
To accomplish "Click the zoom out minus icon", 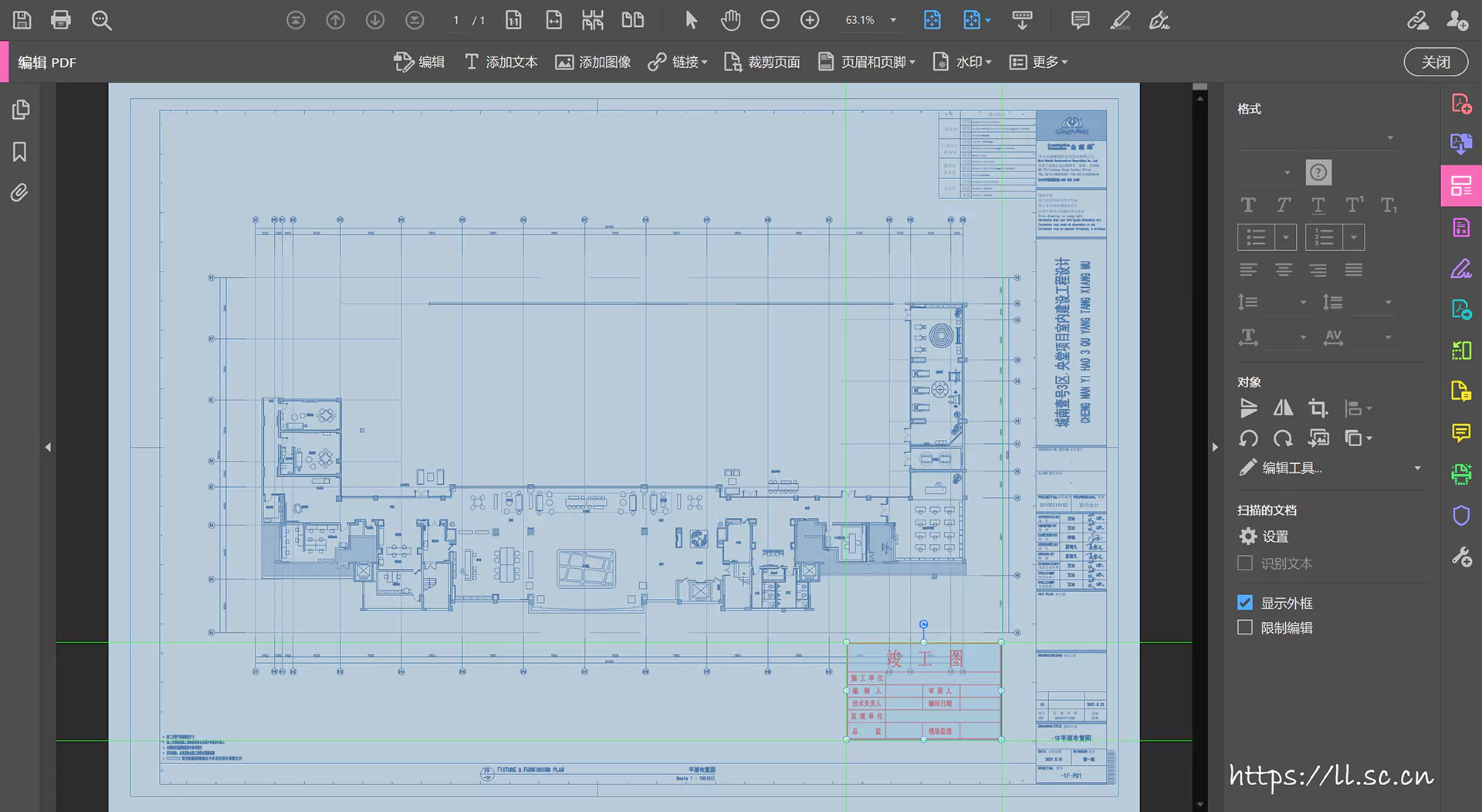I will pyautogui.click(x=770, y=20).
